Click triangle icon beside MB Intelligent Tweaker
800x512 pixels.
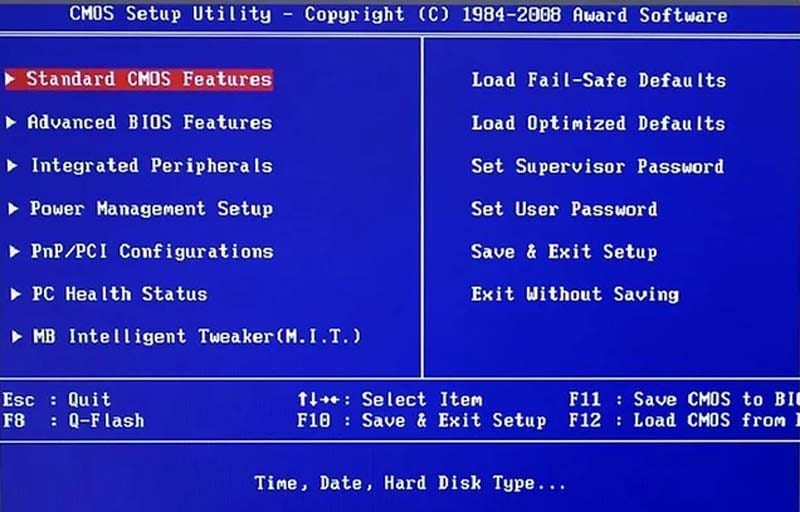(17, 337)
